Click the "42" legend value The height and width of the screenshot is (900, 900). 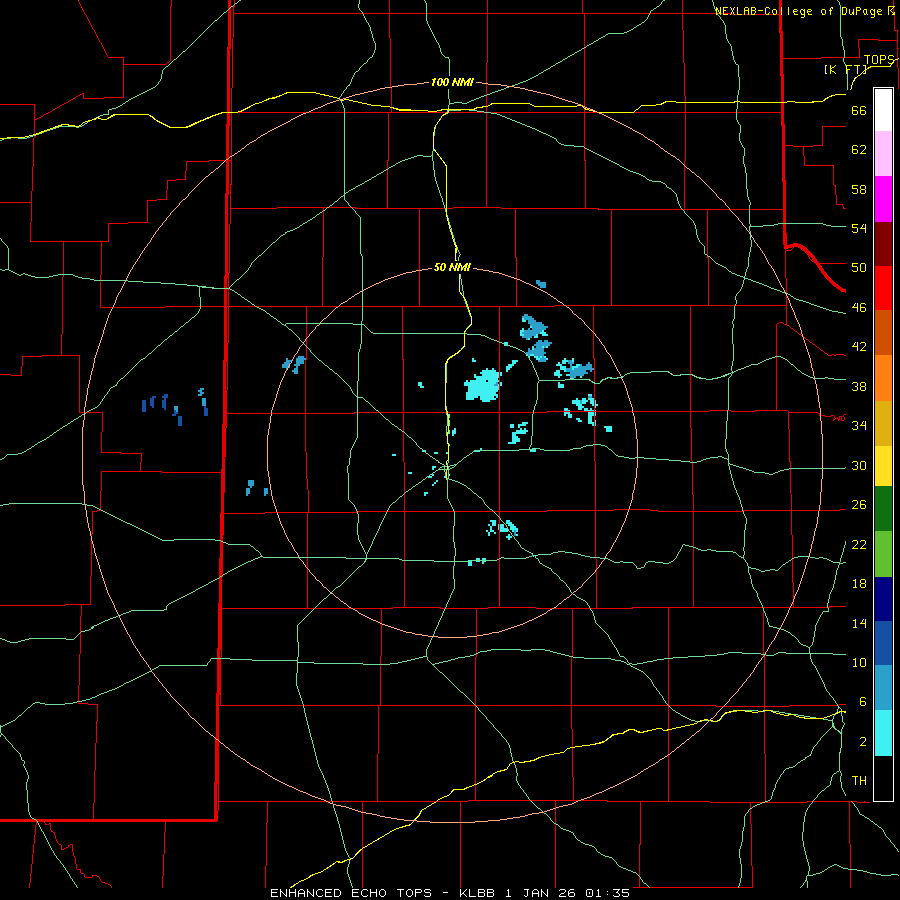(x=859, y=346)
